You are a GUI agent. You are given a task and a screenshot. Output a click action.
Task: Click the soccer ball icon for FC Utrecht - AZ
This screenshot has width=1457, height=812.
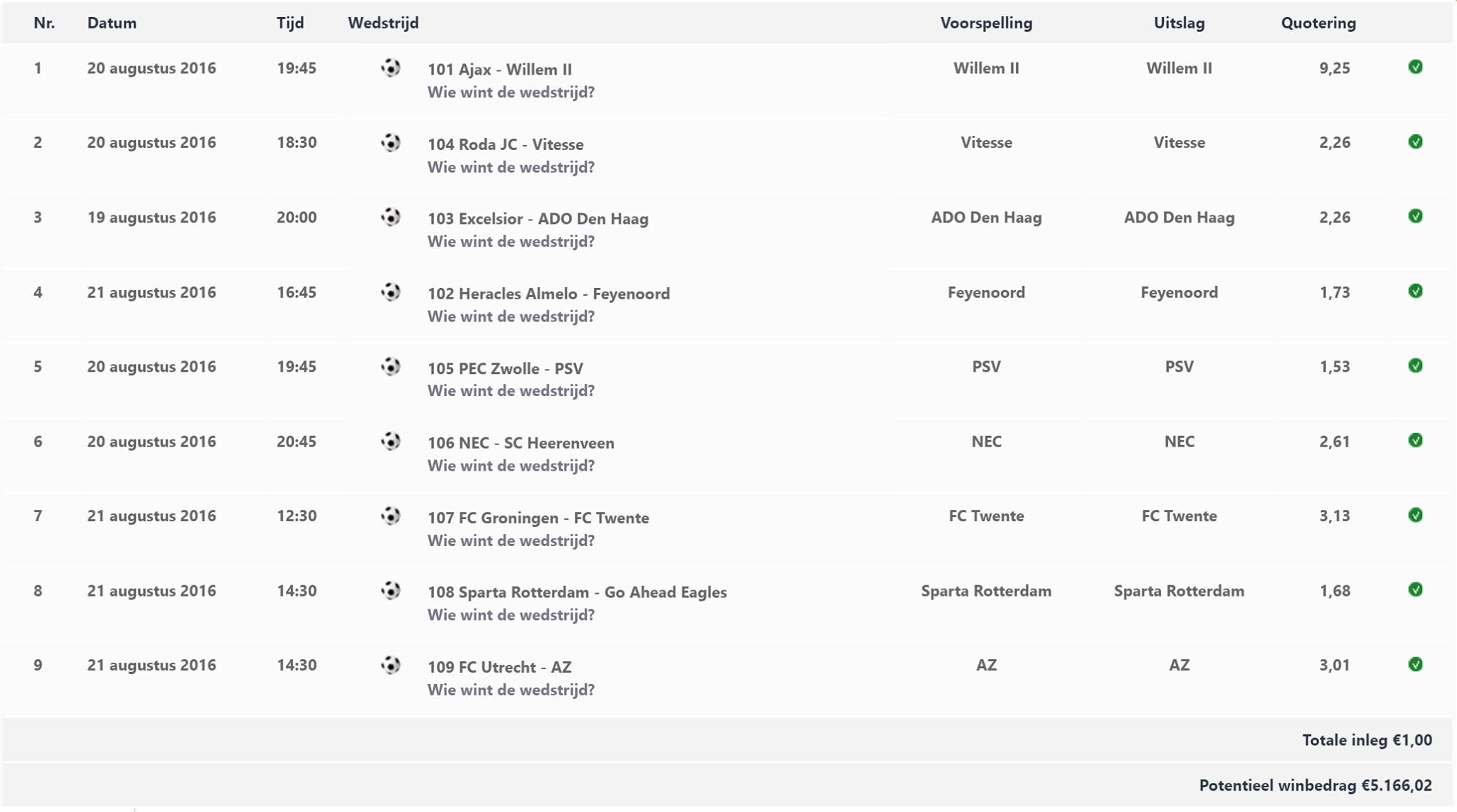390,666
